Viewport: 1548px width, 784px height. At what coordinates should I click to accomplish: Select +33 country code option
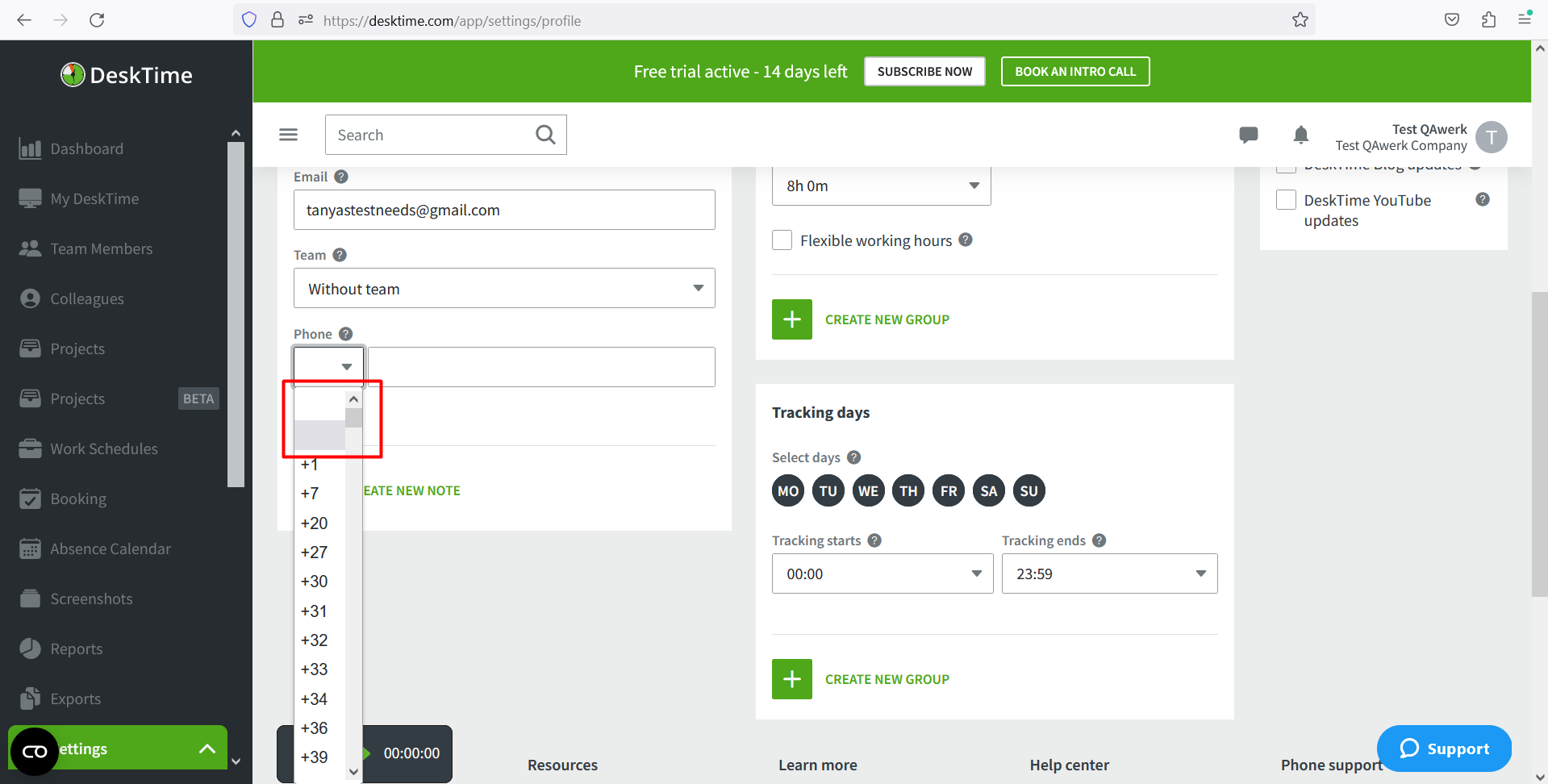319,669
